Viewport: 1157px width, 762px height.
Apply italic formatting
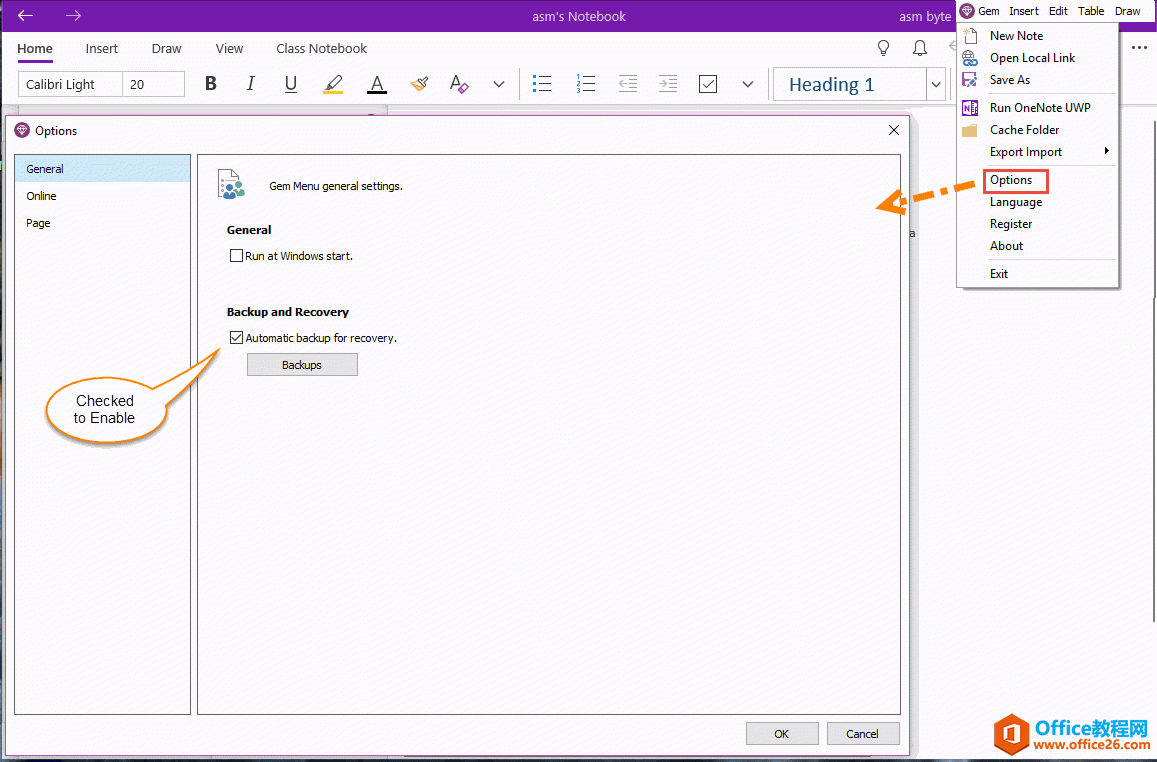pyautogui.click(x=250, y=84)
